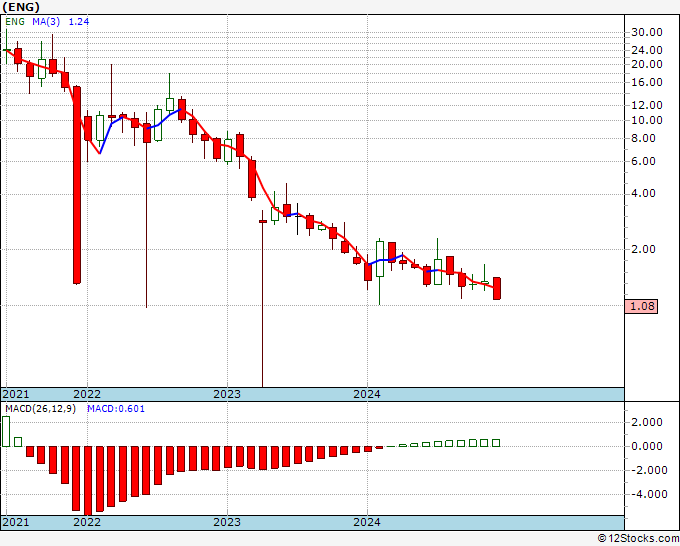Click the MACD:0.601 value label
This screenshot has width=680, height=546.
(x=116, y=409)
